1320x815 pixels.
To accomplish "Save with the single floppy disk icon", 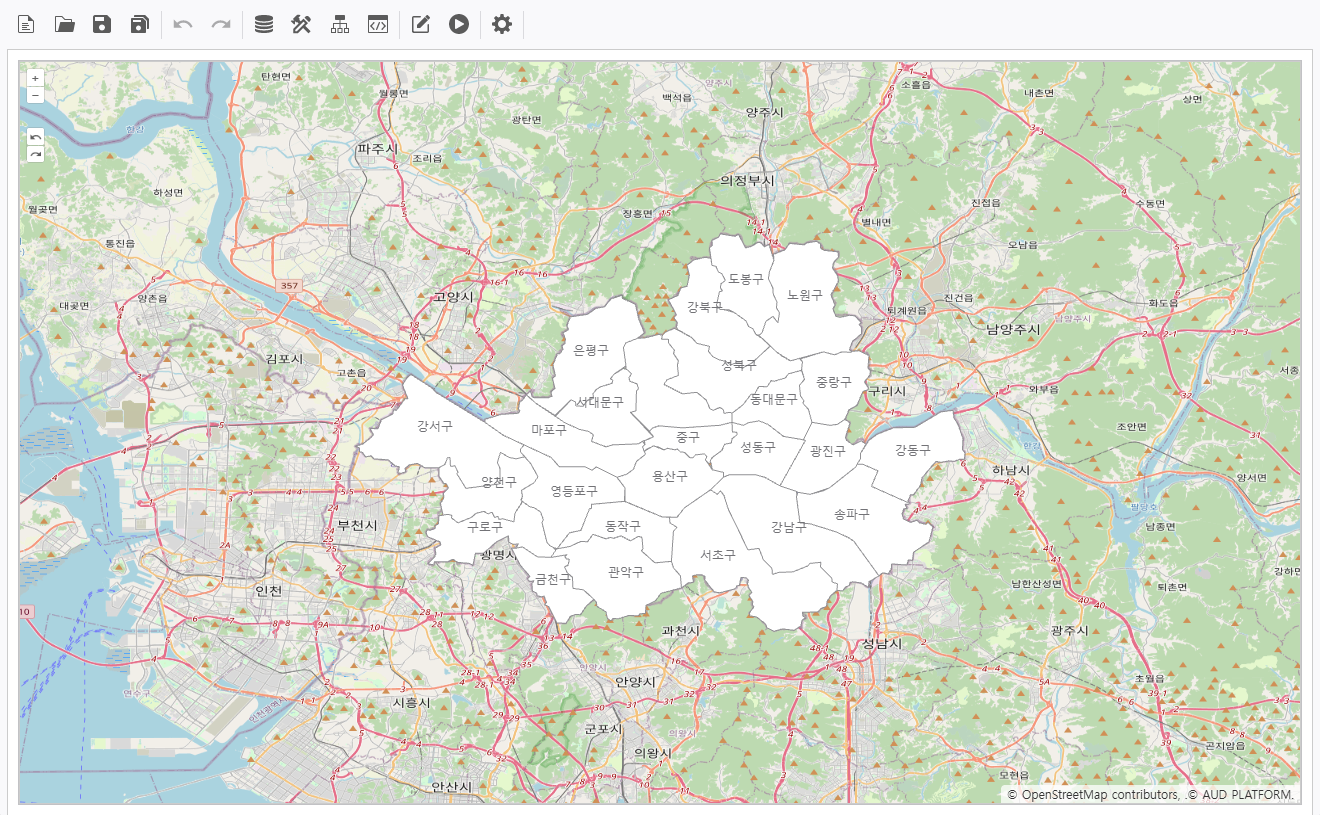I will pyautogui.click(x=102, y=24).
